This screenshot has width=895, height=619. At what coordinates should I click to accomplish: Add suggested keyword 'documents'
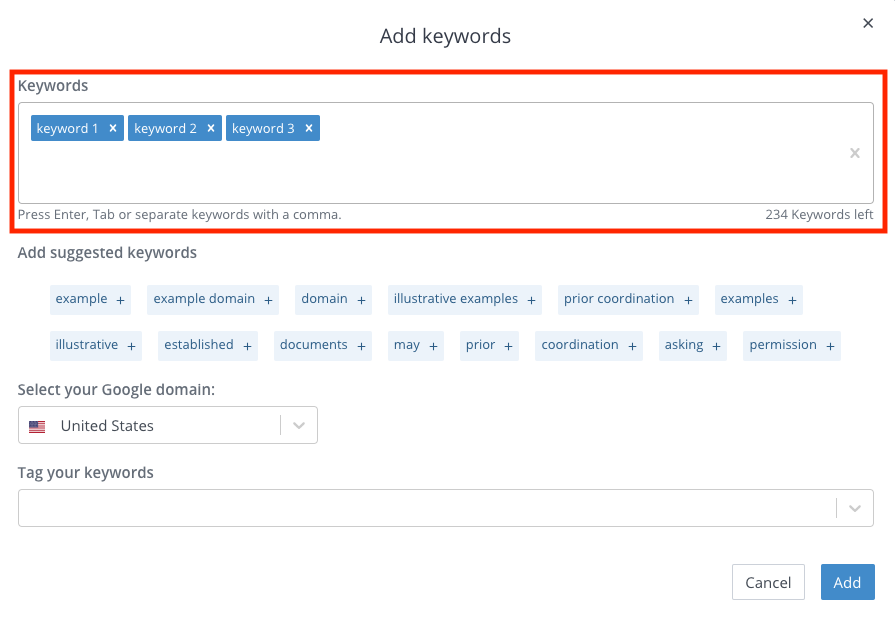click(x=322, y=345)
